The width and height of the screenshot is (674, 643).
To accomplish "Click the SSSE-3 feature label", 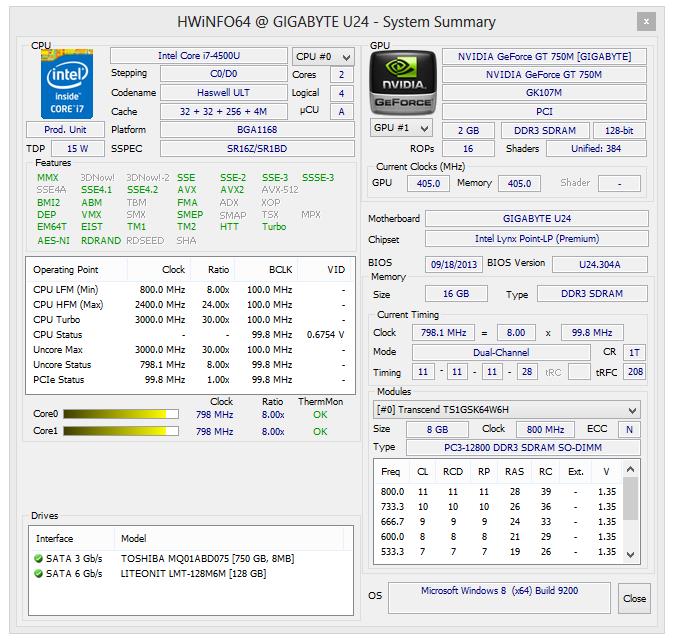I will [x=318, y=178].
